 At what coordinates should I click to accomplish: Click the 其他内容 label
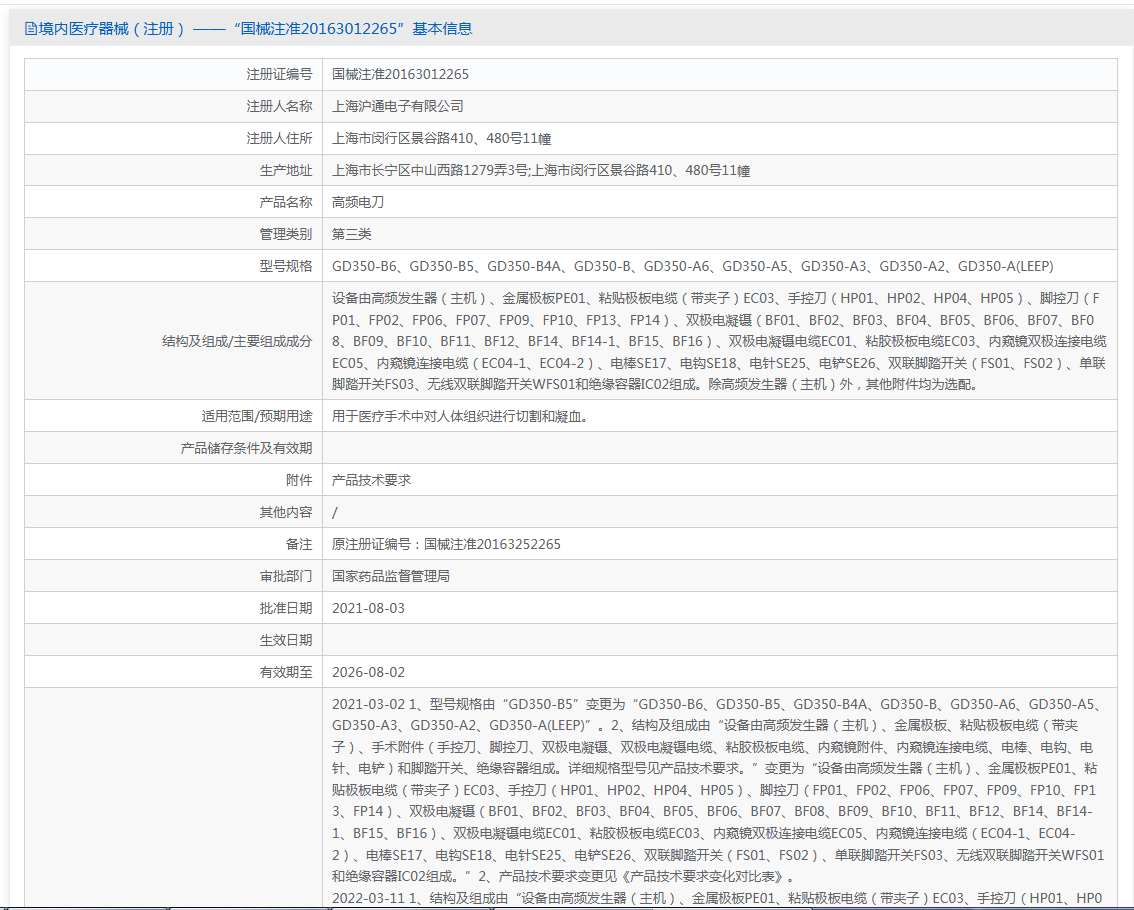pyautogui.click(x=286, y=511)
